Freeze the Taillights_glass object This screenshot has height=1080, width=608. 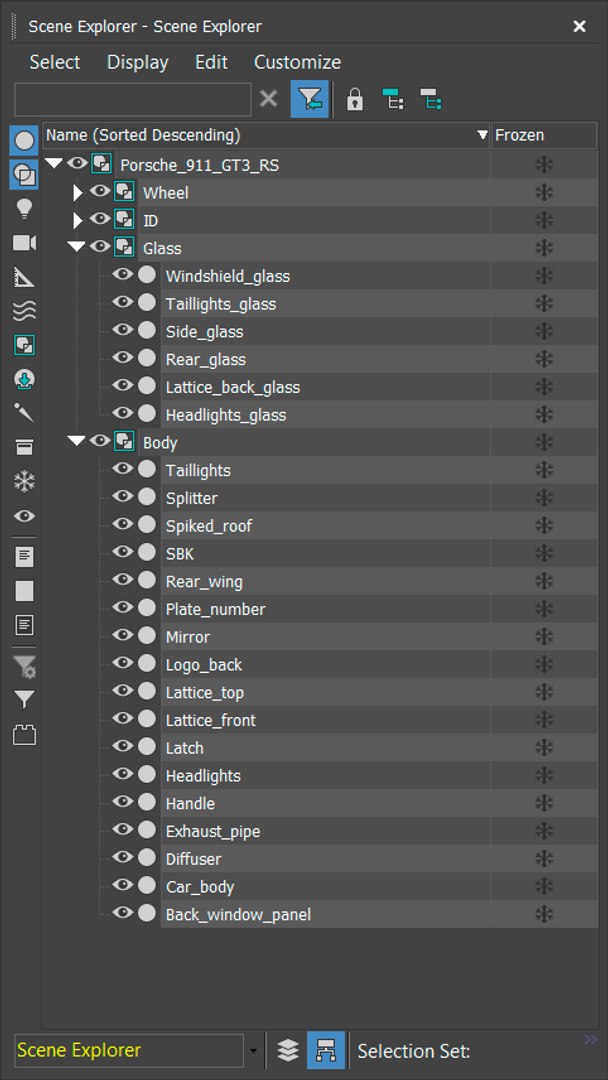(544, 304)
